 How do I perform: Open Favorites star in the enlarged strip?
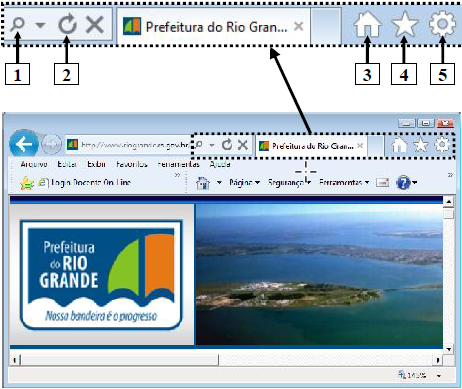[x=404, y=24]
